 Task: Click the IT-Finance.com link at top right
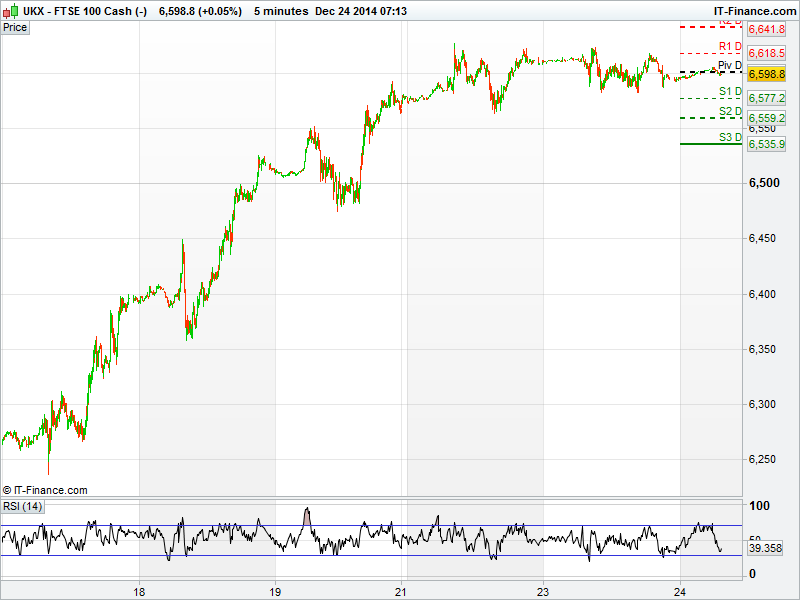pos(755,11)
